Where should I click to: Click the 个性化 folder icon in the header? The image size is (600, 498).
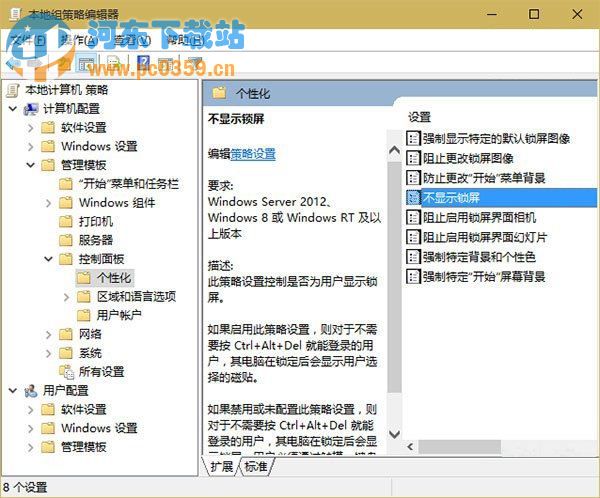click(220, 93)
